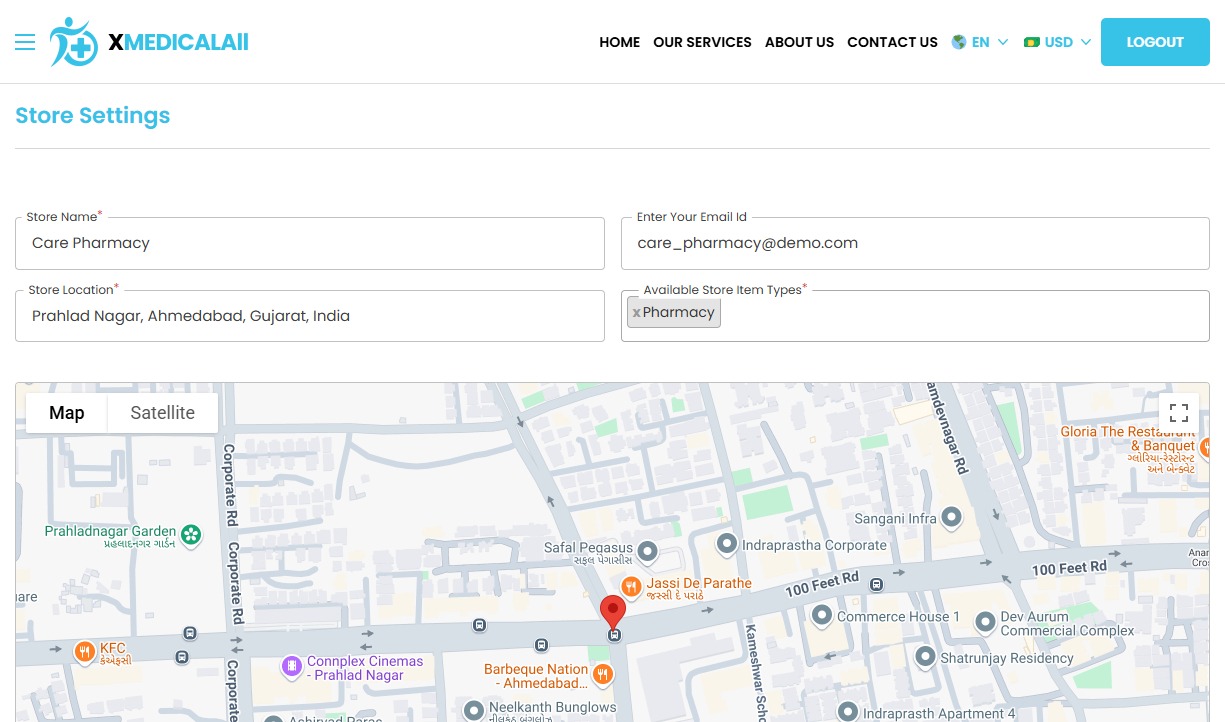Image resolution: width=1225 pixels, height=722 pixels.
Task: Remove the Pharmacy item type tag
Action: pyautogui.click(x=636, y=313)
